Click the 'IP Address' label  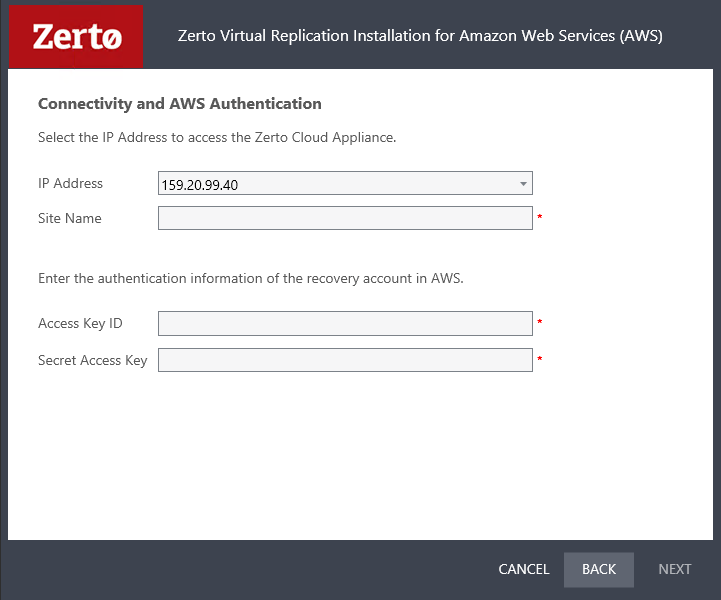click(70, 183)
